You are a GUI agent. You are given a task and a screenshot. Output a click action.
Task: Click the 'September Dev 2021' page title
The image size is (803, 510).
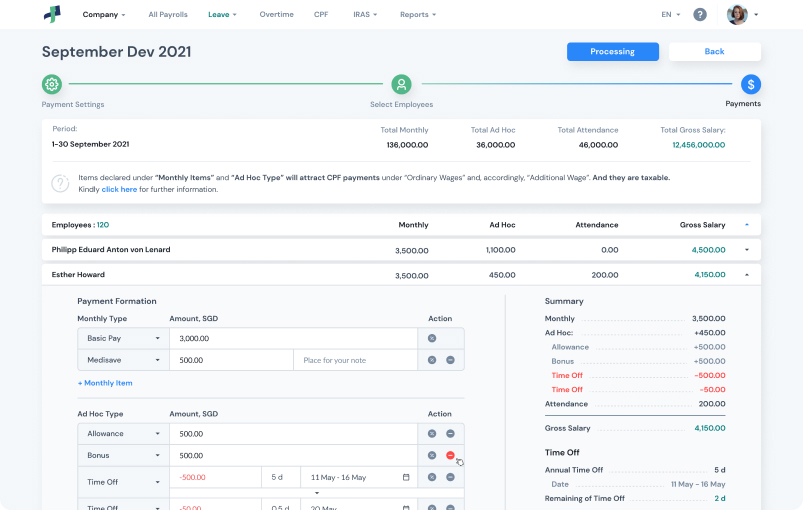click(116, 52)
